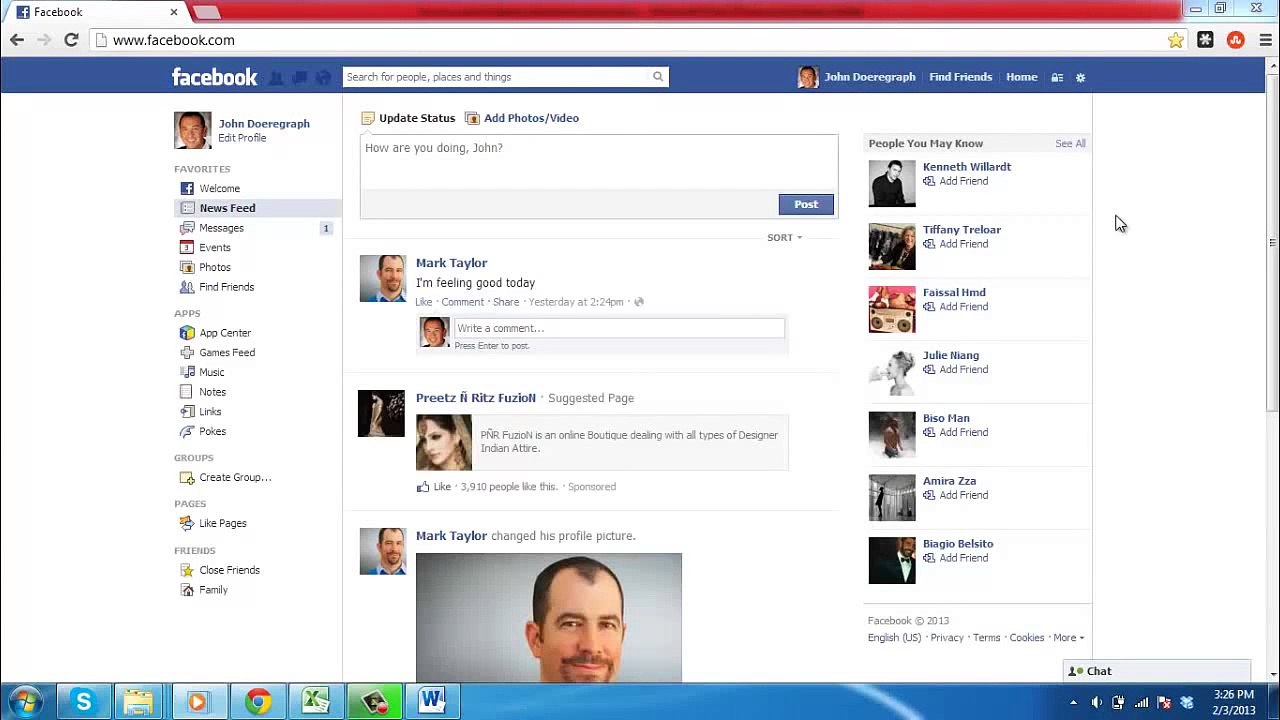Click Faissal Hmd profile thumbnail
This screenshot has width=1280, height=720.
892,309
